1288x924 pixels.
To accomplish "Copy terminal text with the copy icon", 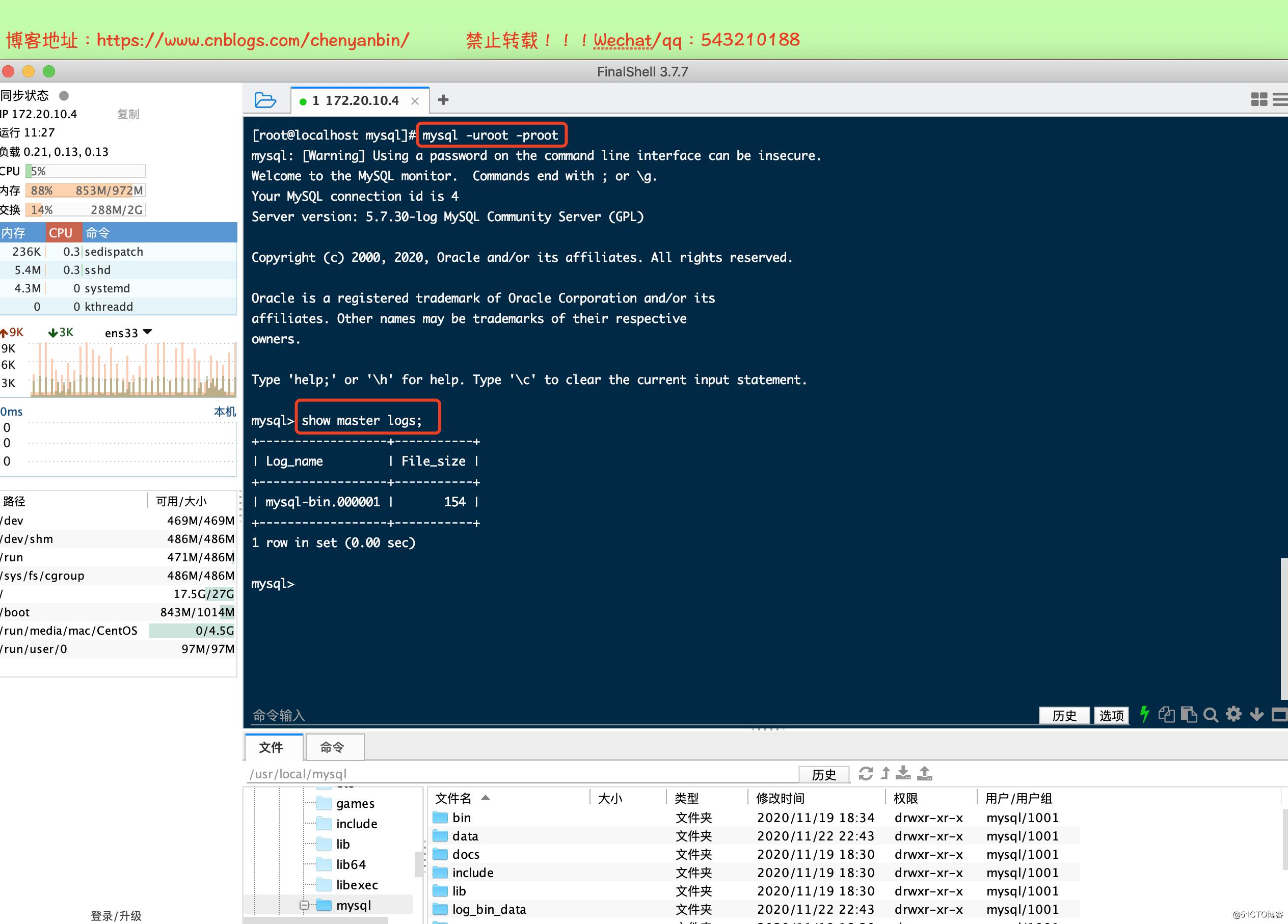I will pos(1166,715).
